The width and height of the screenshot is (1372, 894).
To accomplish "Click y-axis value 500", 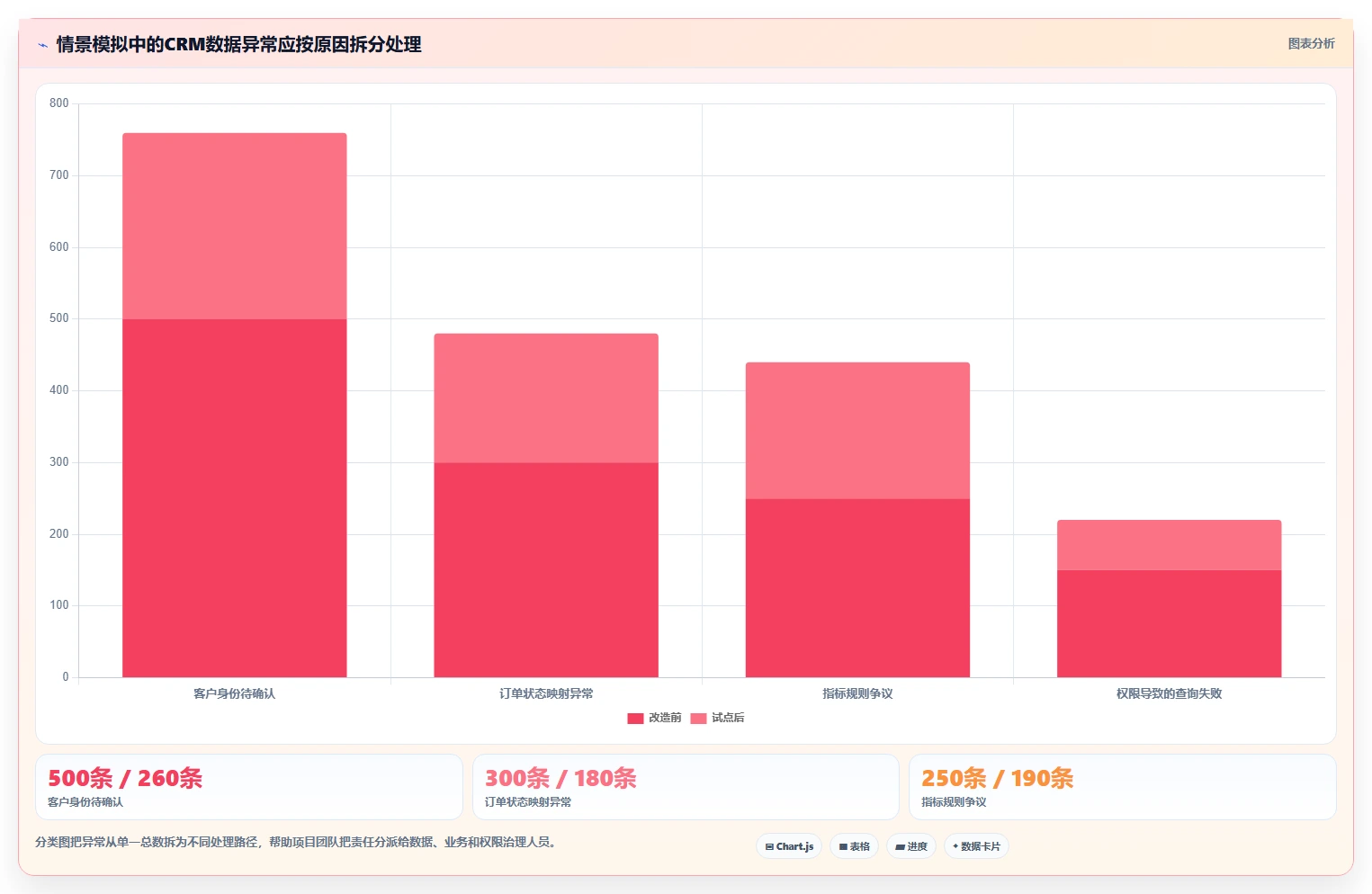I will pyautogui.click(x=59, y=318).
